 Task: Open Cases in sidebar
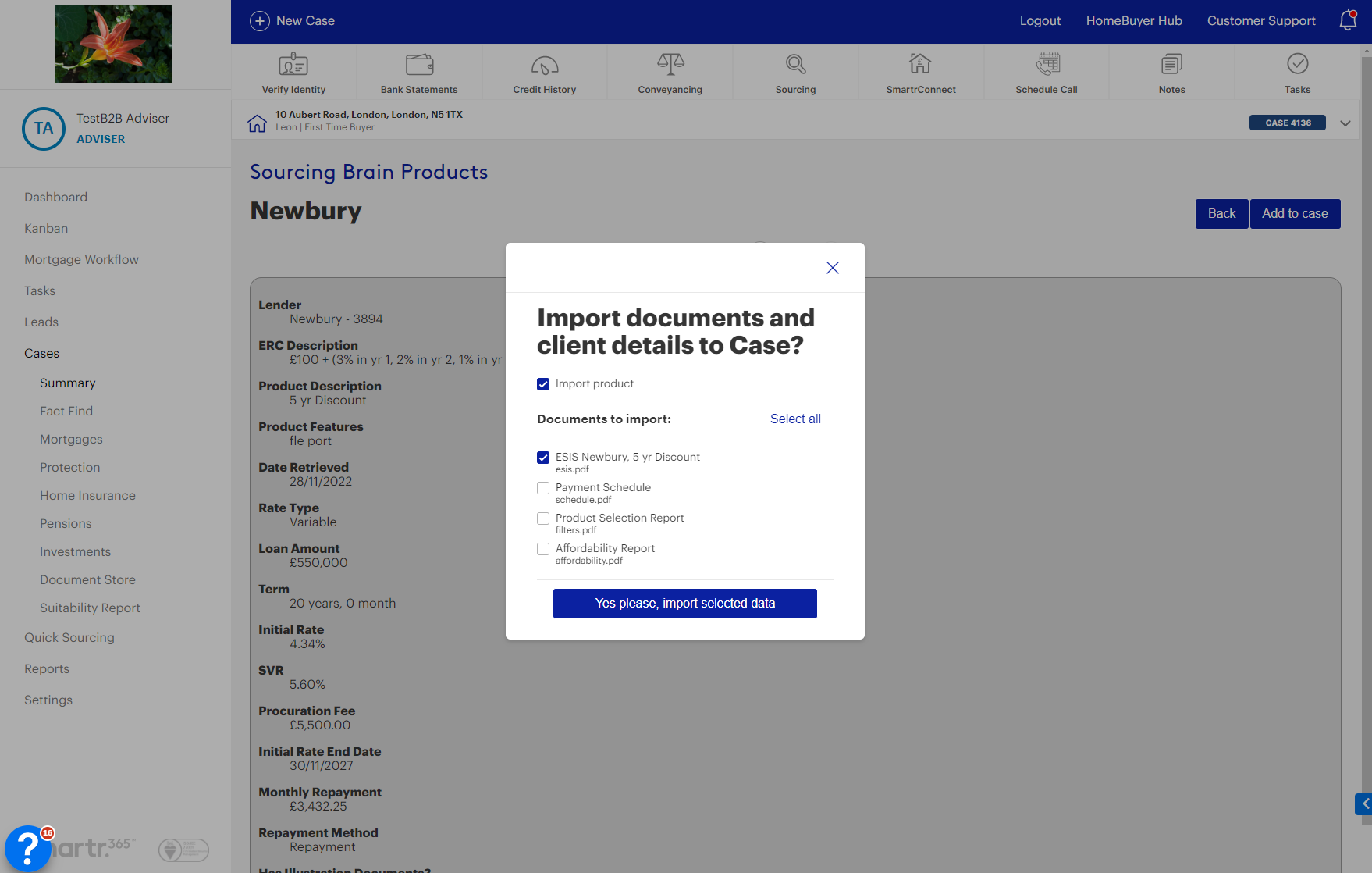pos(41,353)
